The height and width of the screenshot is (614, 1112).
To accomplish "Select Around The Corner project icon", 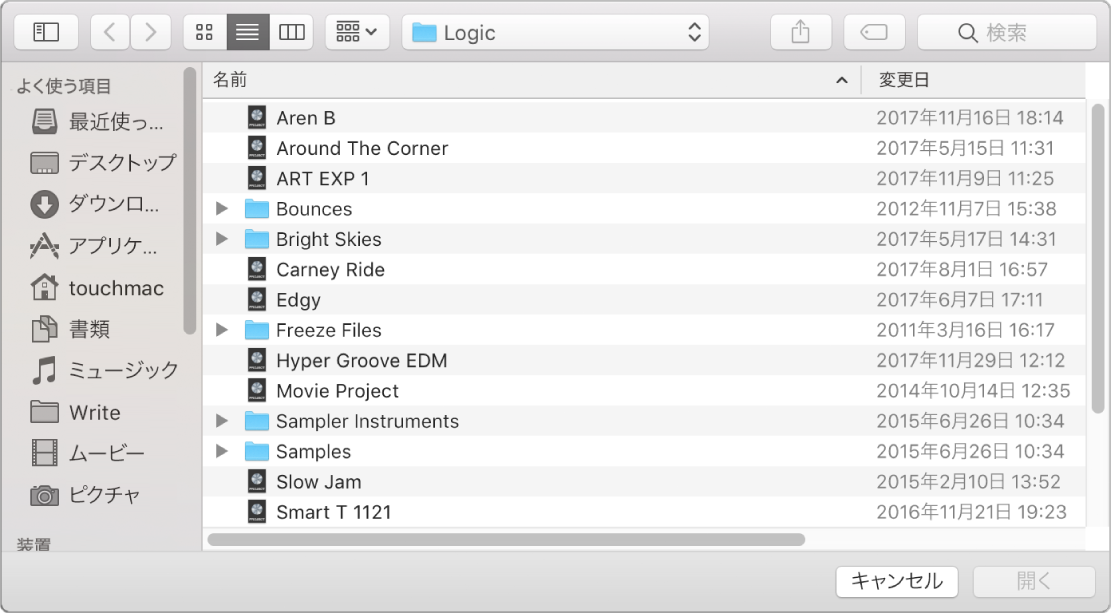I will pyautogui.click(x=257, y=147).
